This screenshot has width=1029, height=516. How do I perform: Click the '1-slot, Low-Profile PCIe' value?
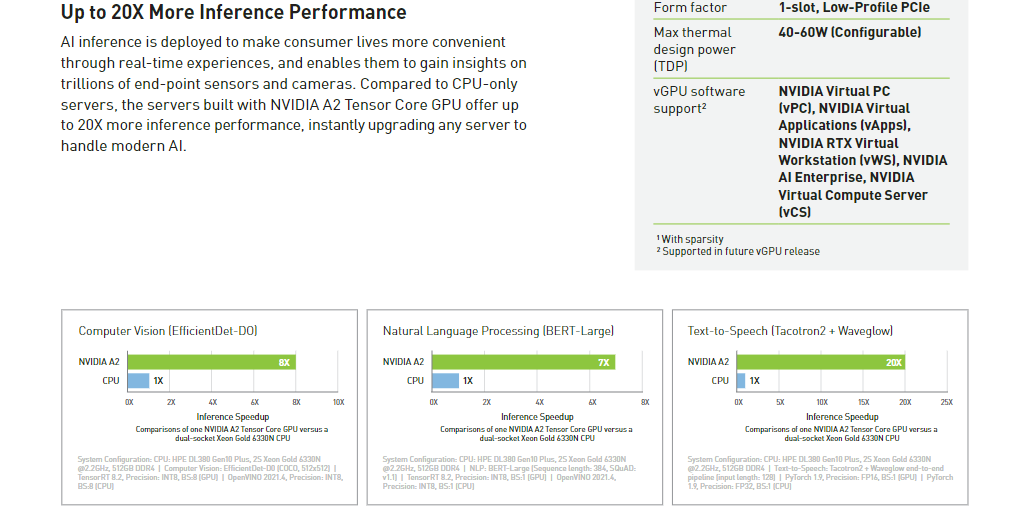coord(854,8)
